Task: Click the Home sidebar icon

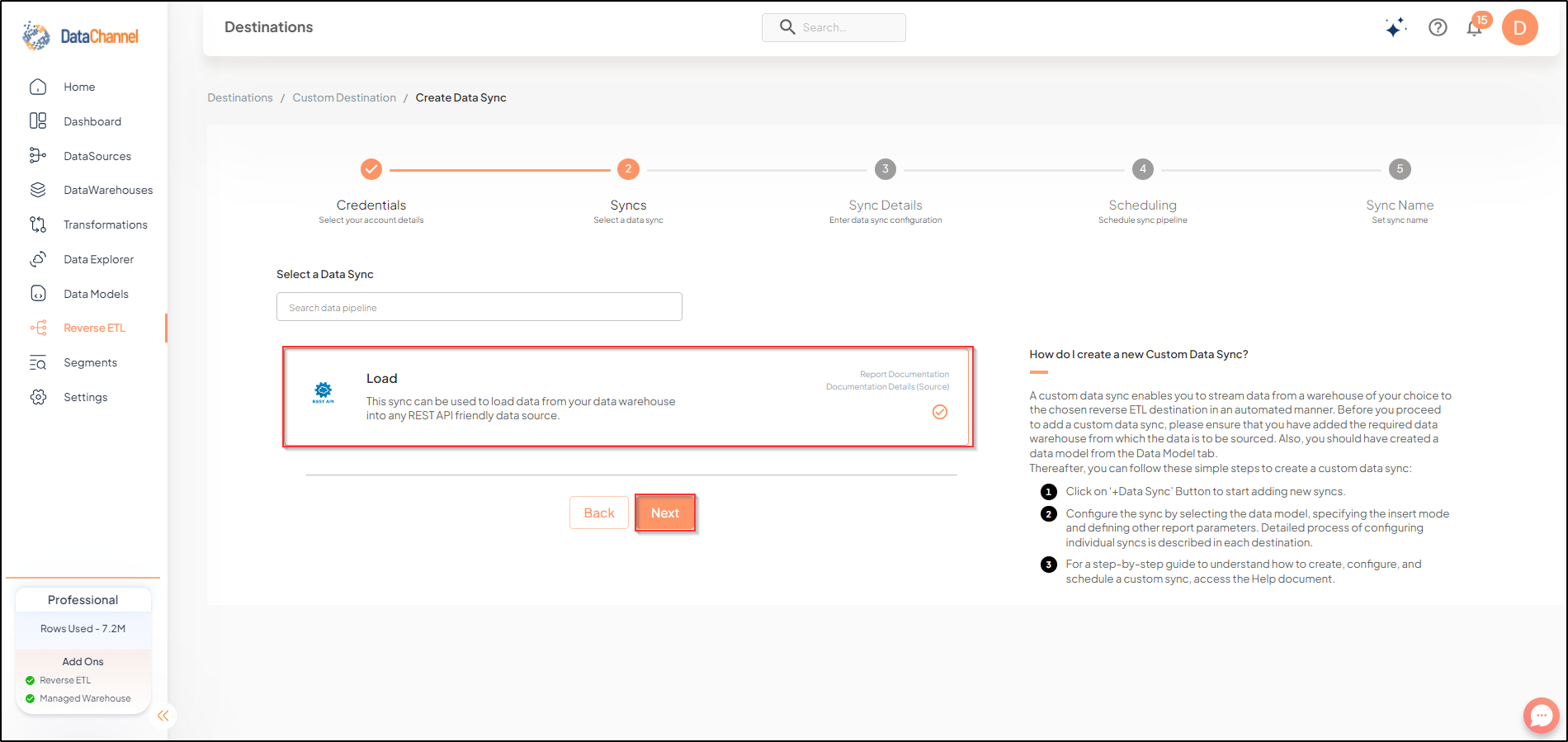Action: [x=38, y=87]
